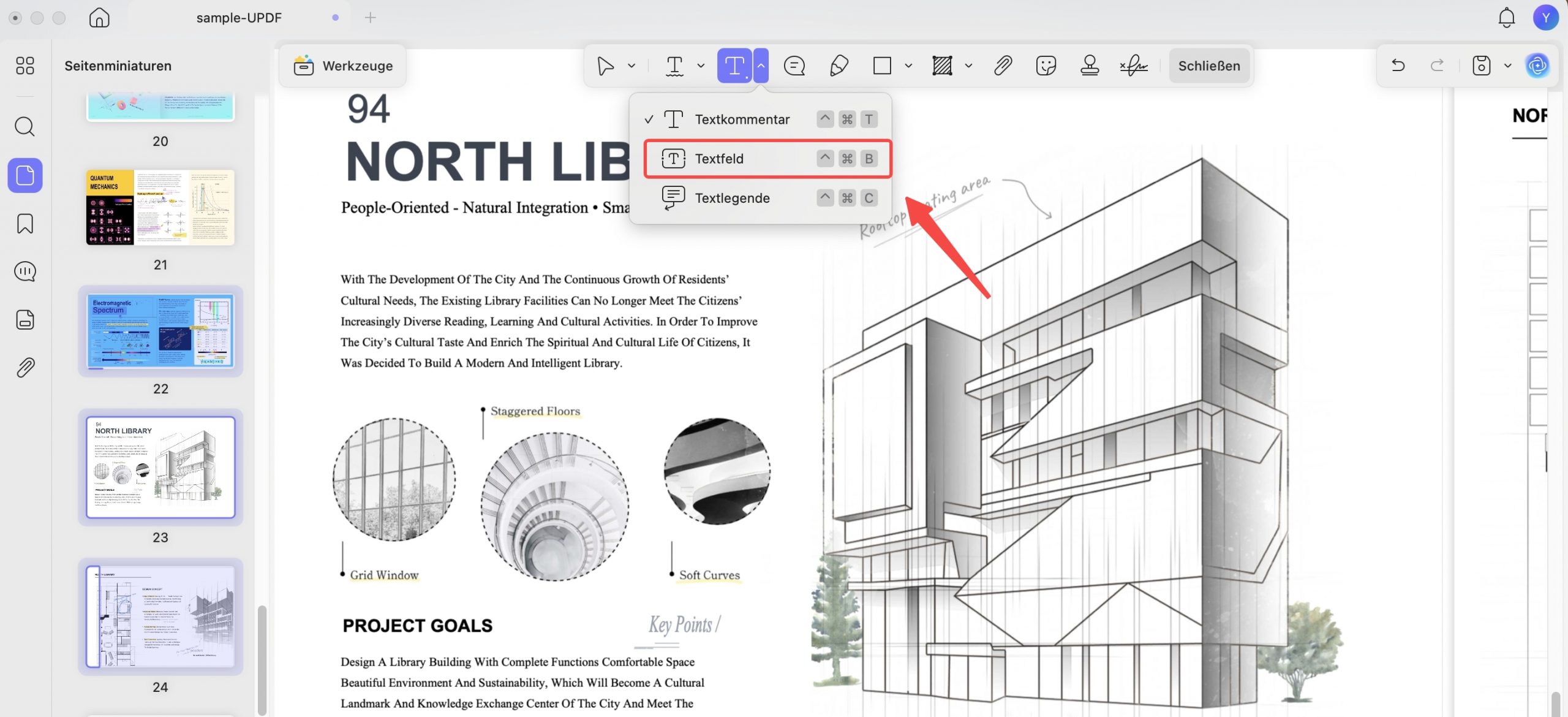This screenshot has width=1568, height=717.
Task: Choose Textfeld from the dropdown menu
Action: 767,159
